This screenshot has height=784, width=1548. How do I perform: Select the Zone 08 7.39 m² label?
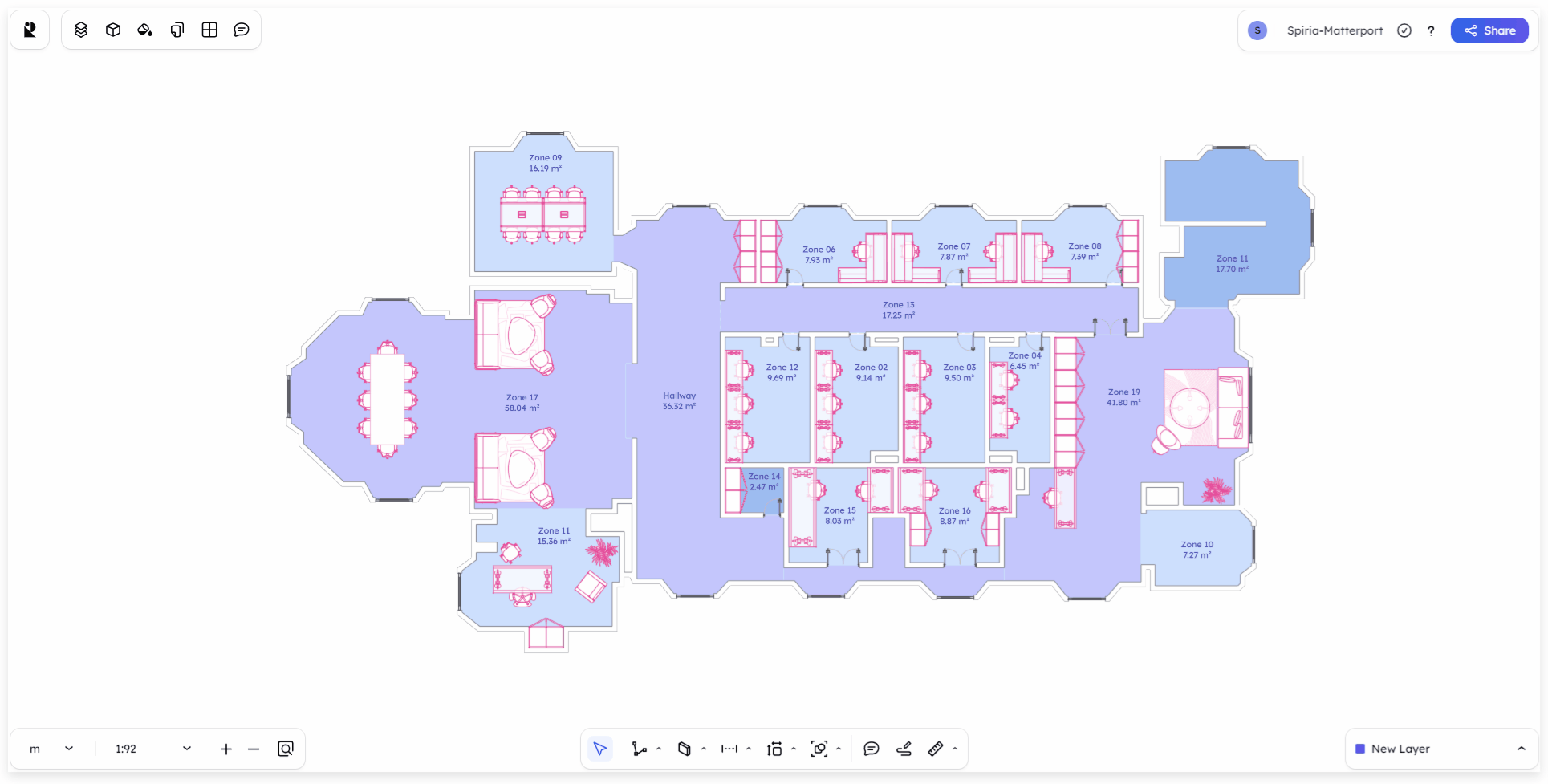click(x=1085, y=251)
